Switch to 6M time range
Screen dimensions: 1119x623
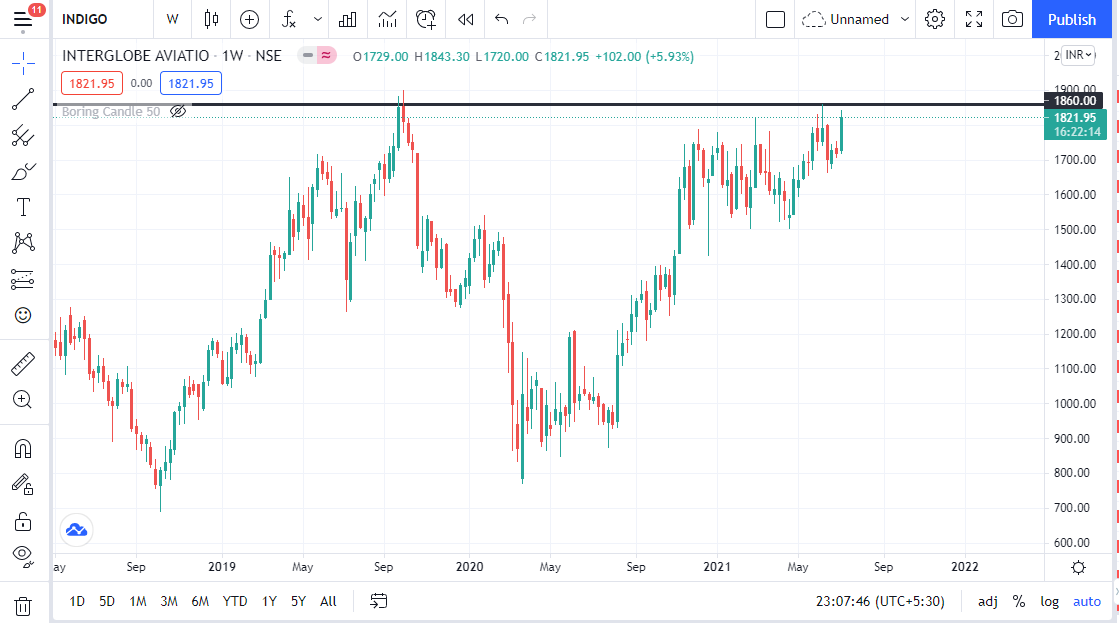point(200,601)
